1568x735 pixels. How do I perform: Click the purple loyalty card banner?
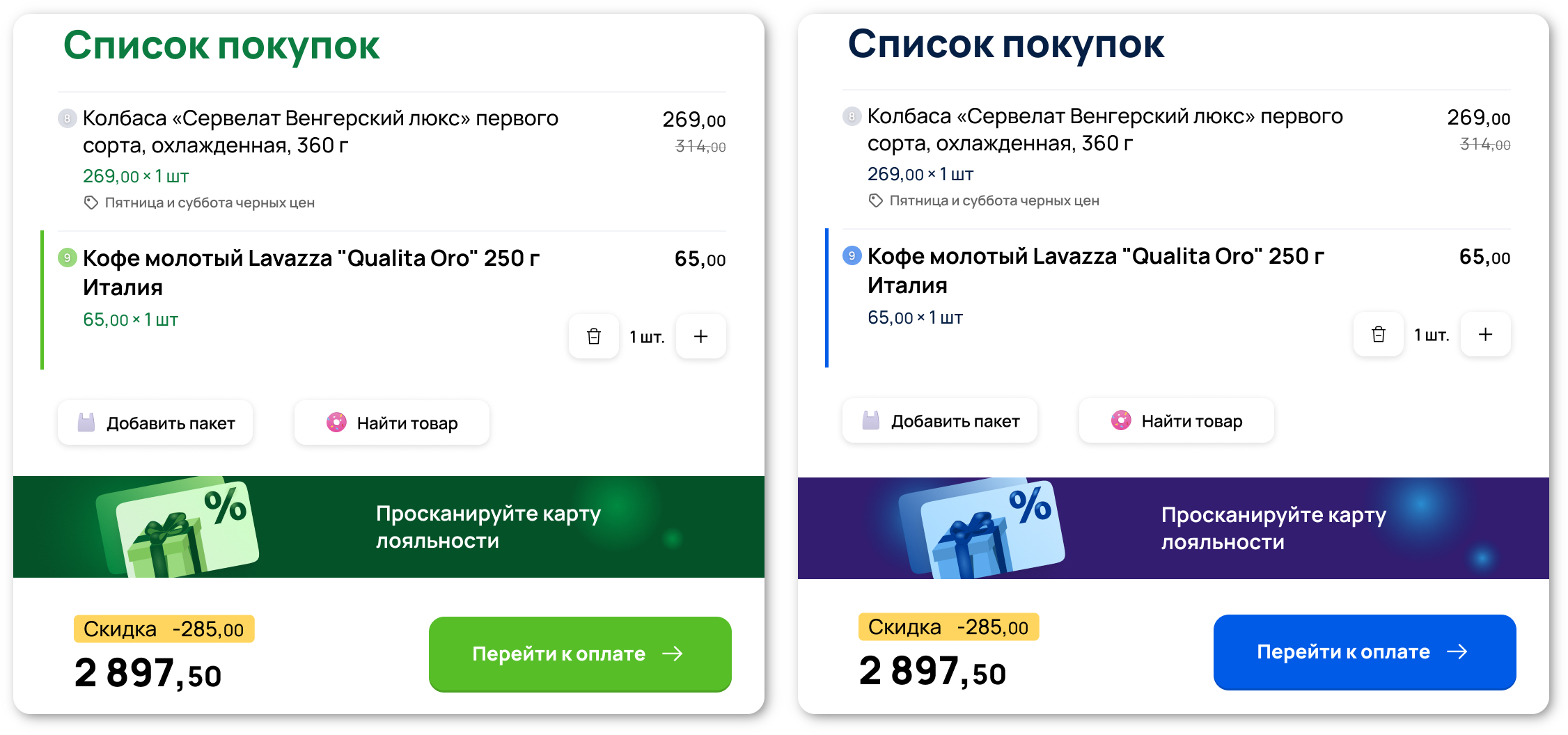click(1173, 528)
